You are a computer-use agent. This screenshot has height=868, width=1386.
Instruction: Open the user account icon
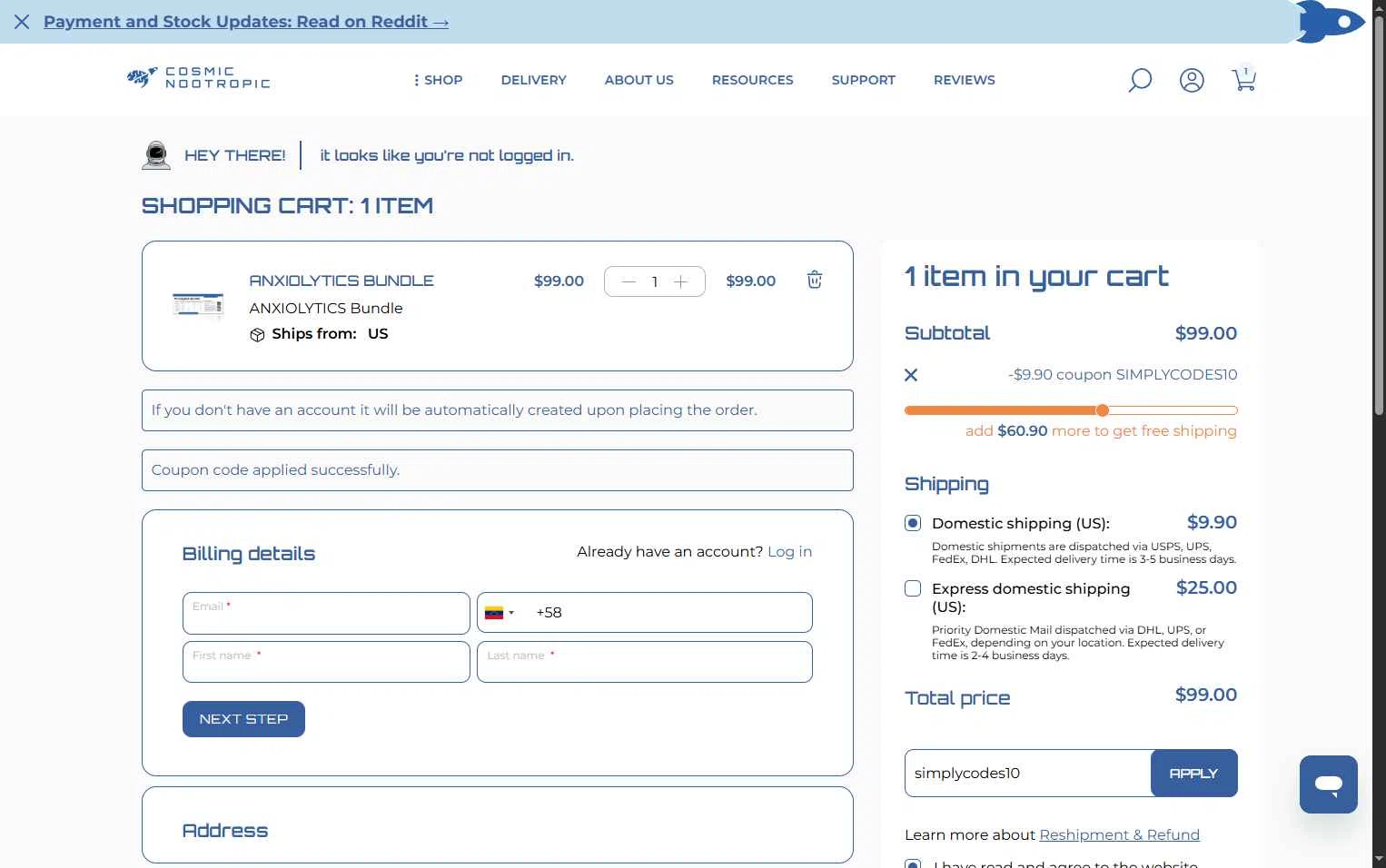coord(1192,80)
